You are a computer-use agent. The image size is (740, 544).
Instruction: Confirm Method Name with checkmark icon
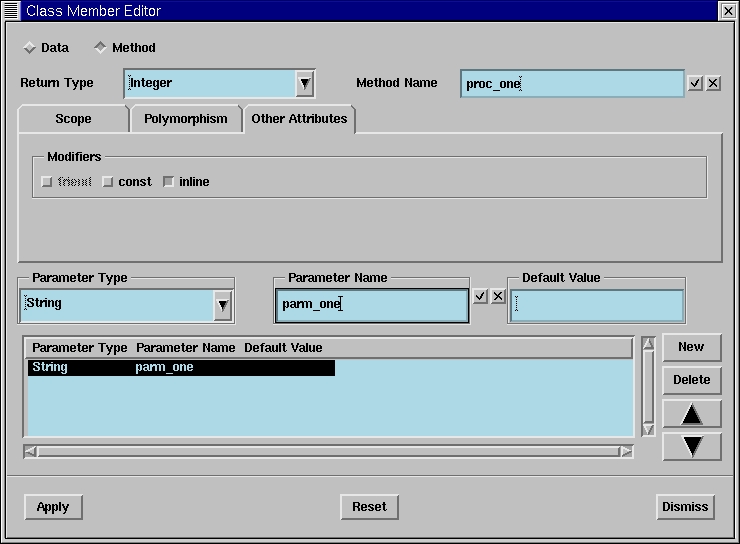695,84
